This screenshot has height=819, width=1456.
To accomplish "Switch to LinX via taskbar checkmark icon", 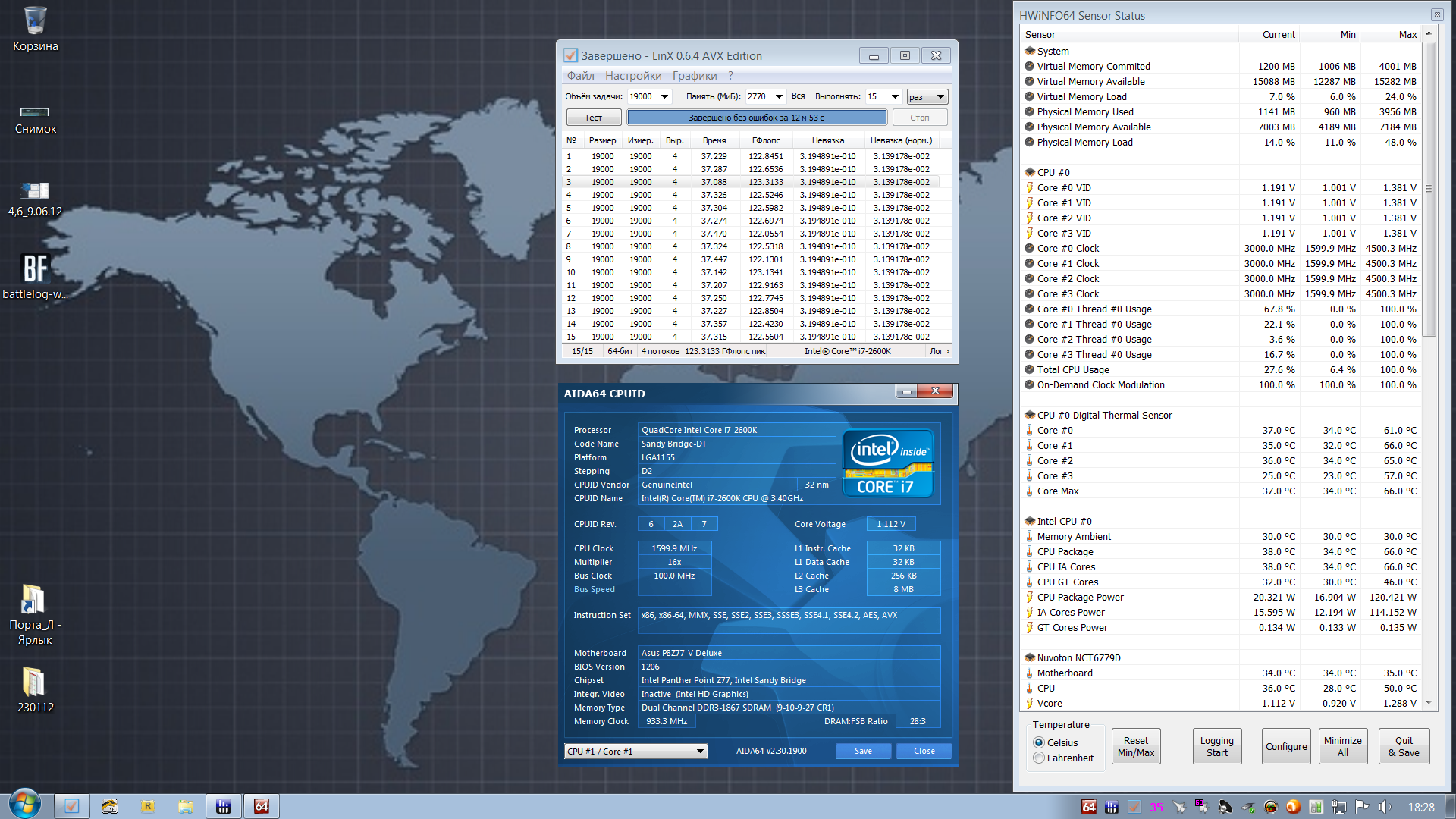I will 71,806.
